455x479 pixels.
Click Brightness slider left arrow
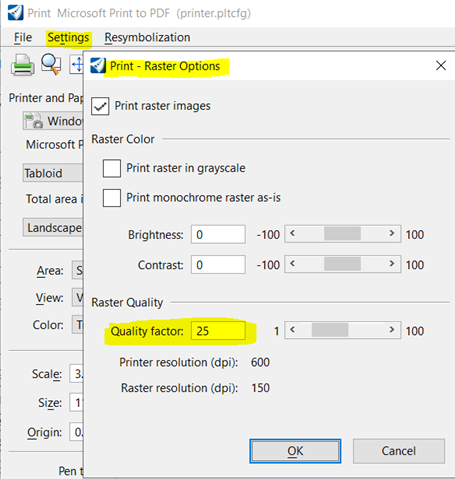[292, 234]
